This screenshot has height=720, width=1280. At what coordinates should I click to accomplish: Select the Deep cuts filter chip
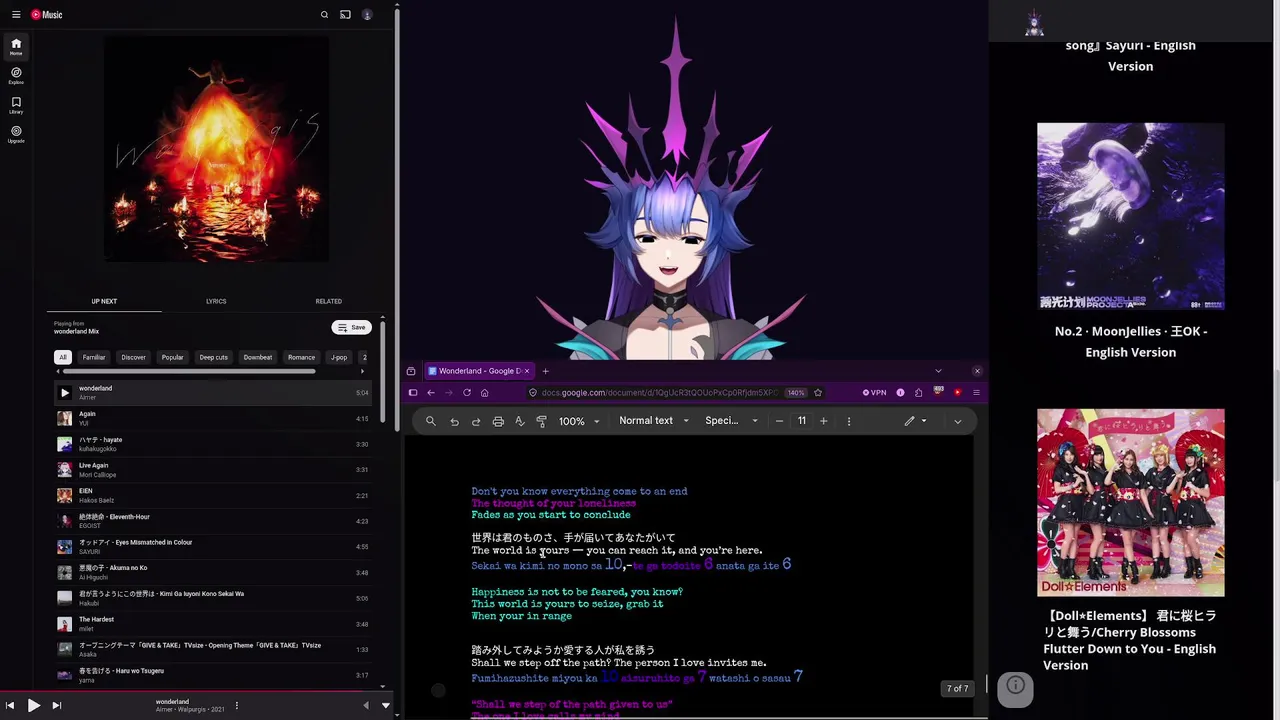tap(213, 357)
